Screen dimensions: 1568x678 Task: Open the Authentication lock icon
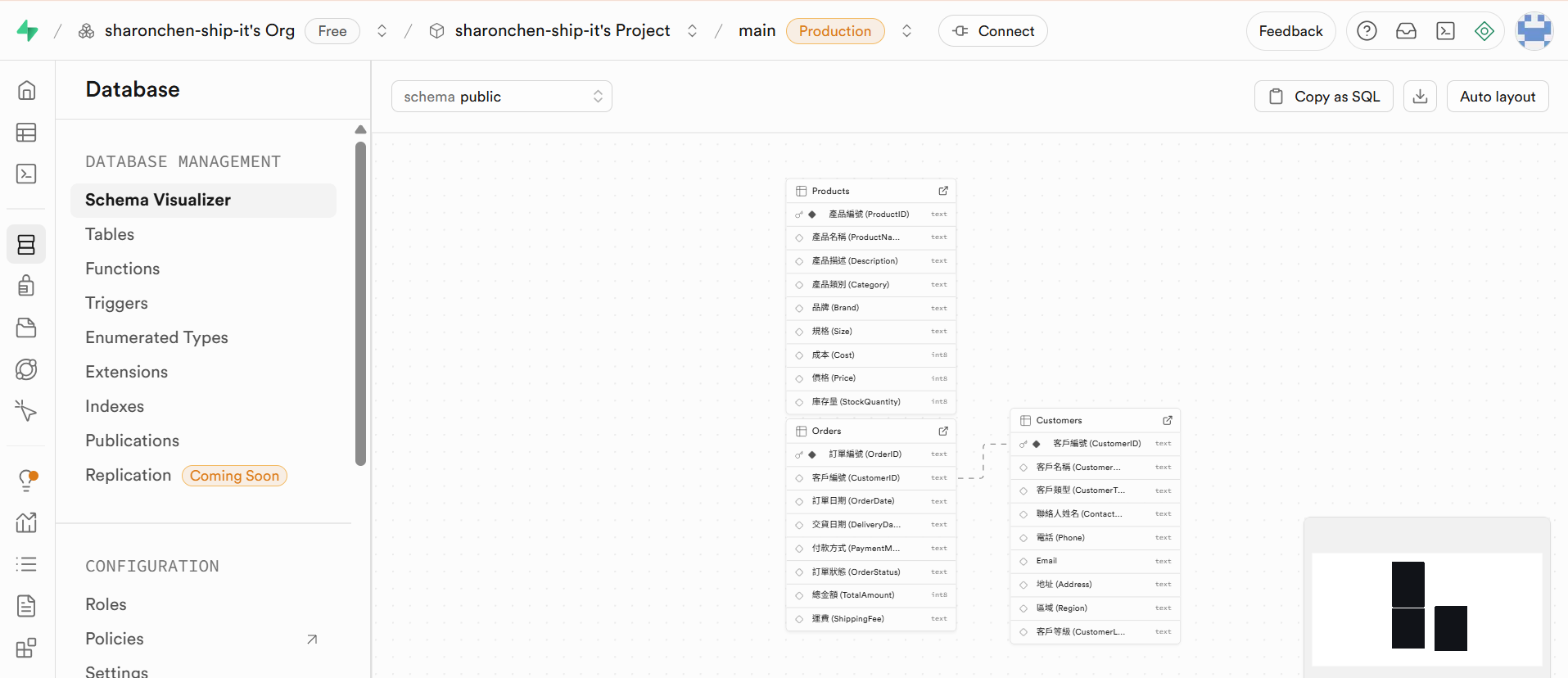pyautogui.click(x=26, y=285)
